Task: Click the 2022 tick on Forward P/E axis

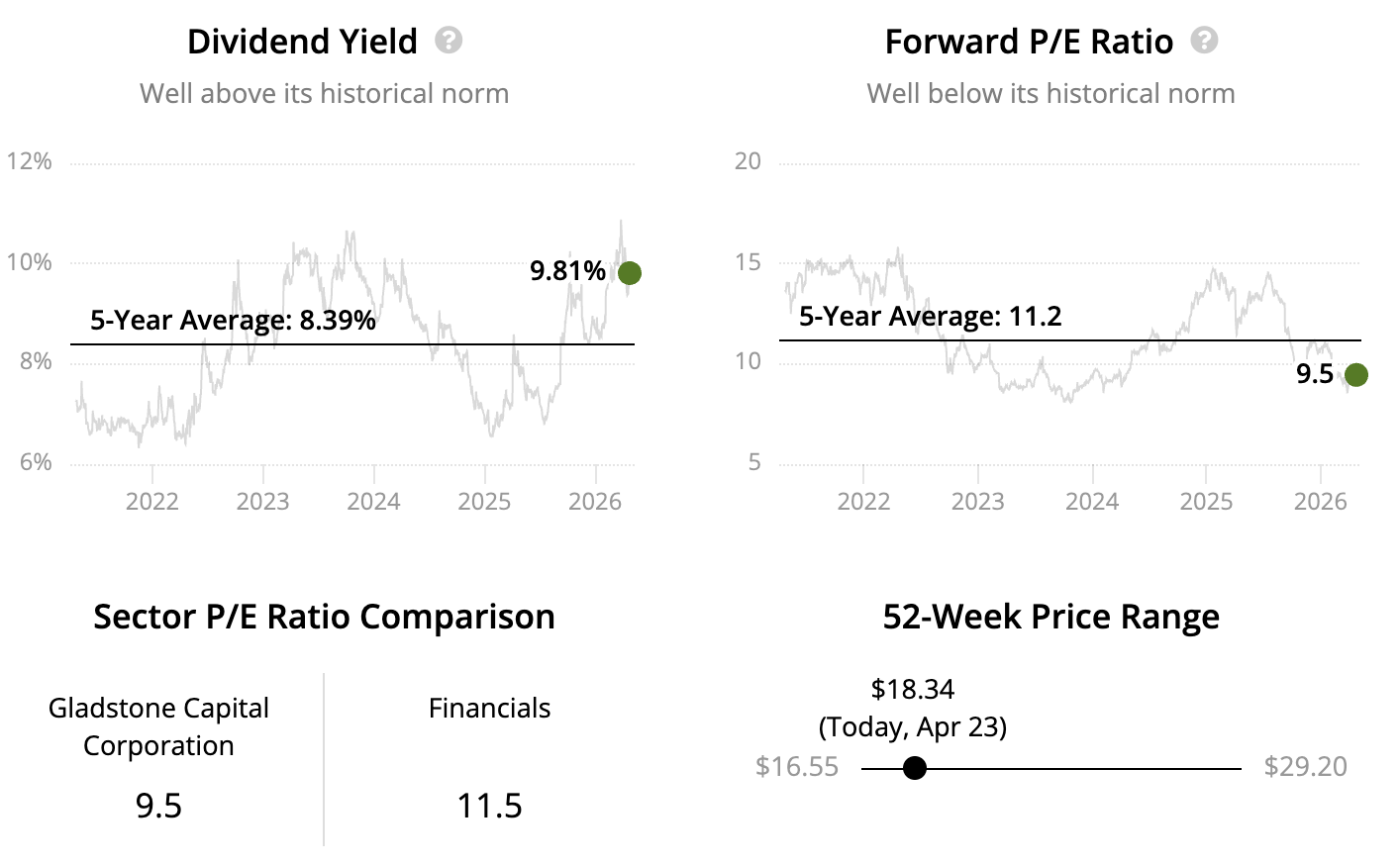Action: click(863, 501)
